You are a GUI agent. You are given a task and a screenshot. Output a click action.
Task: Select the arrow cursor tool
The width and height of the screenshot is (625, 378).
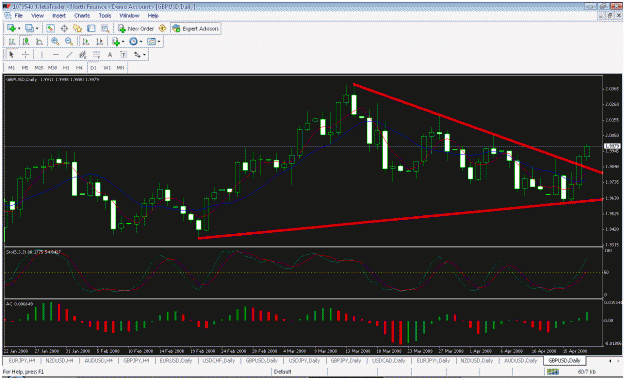11,55
